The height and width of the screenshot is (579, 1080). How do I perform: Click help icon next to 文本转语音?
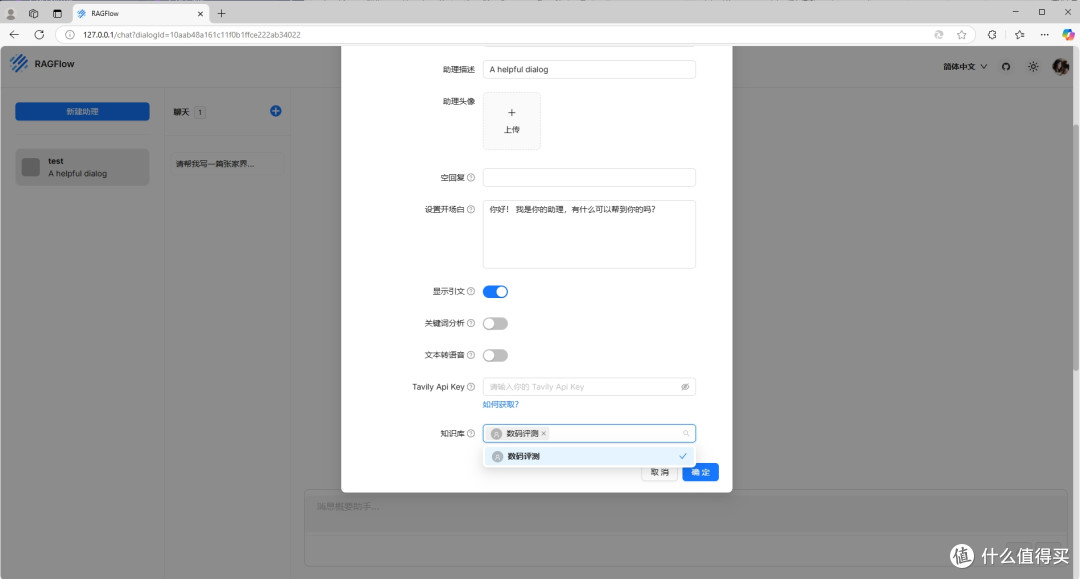click(x=471, y=355)
